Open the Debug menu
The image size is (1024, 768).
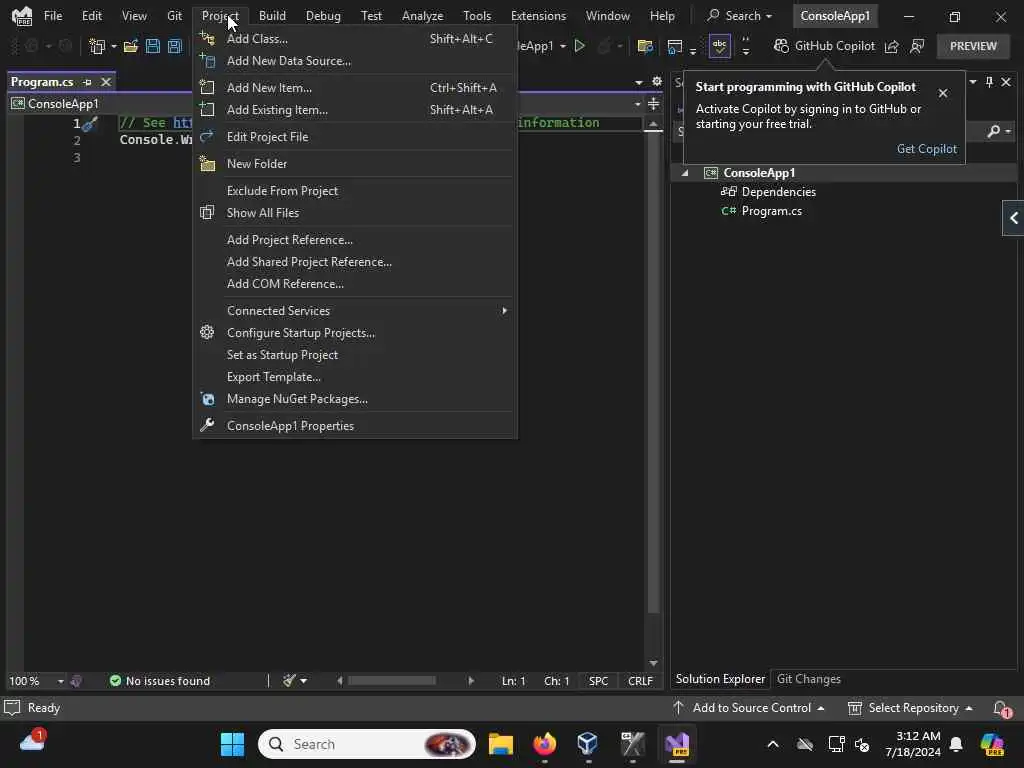pyautogui.click(x=323, y=16)
